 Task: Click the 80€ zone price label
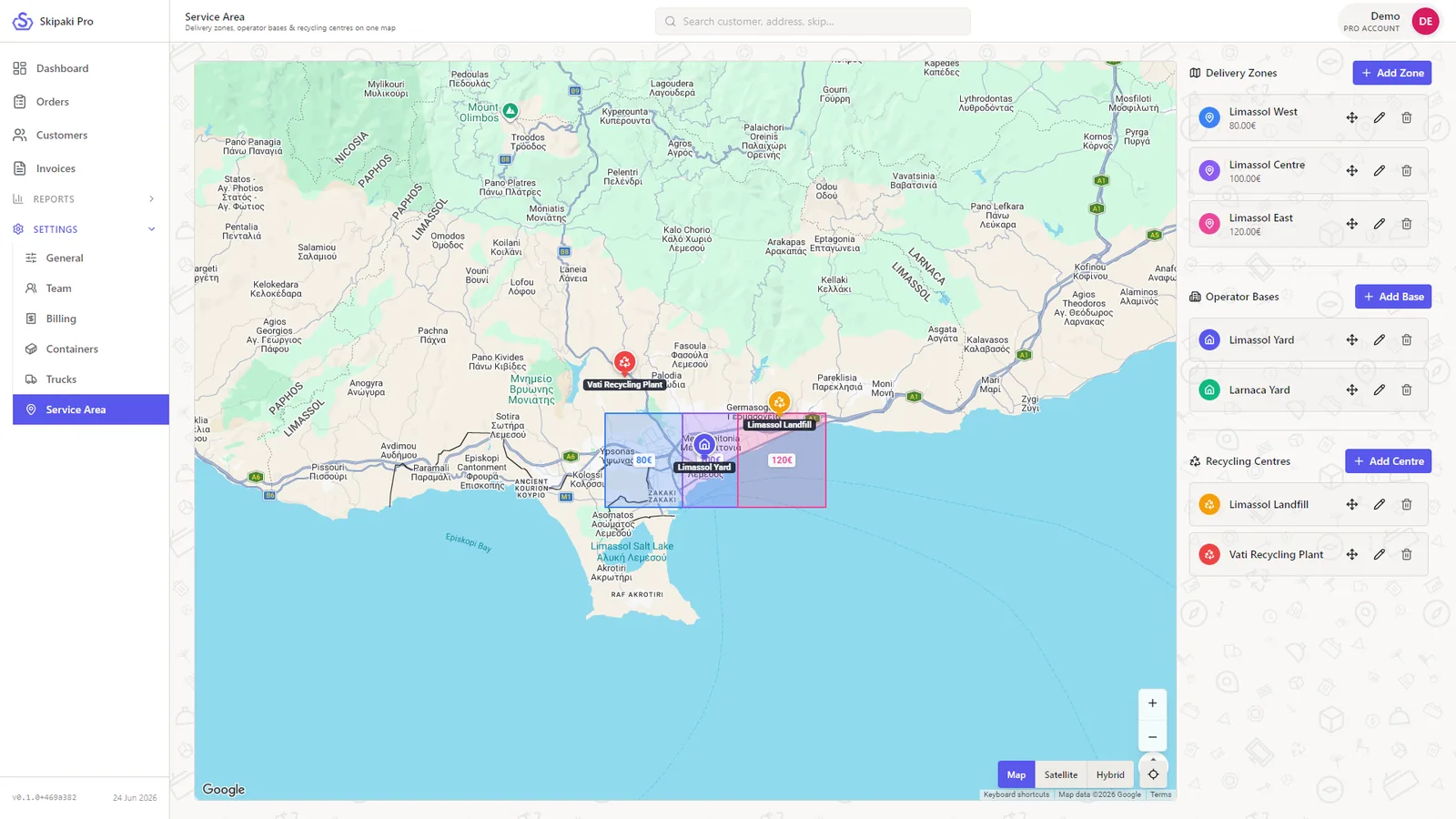click(643, 460)
